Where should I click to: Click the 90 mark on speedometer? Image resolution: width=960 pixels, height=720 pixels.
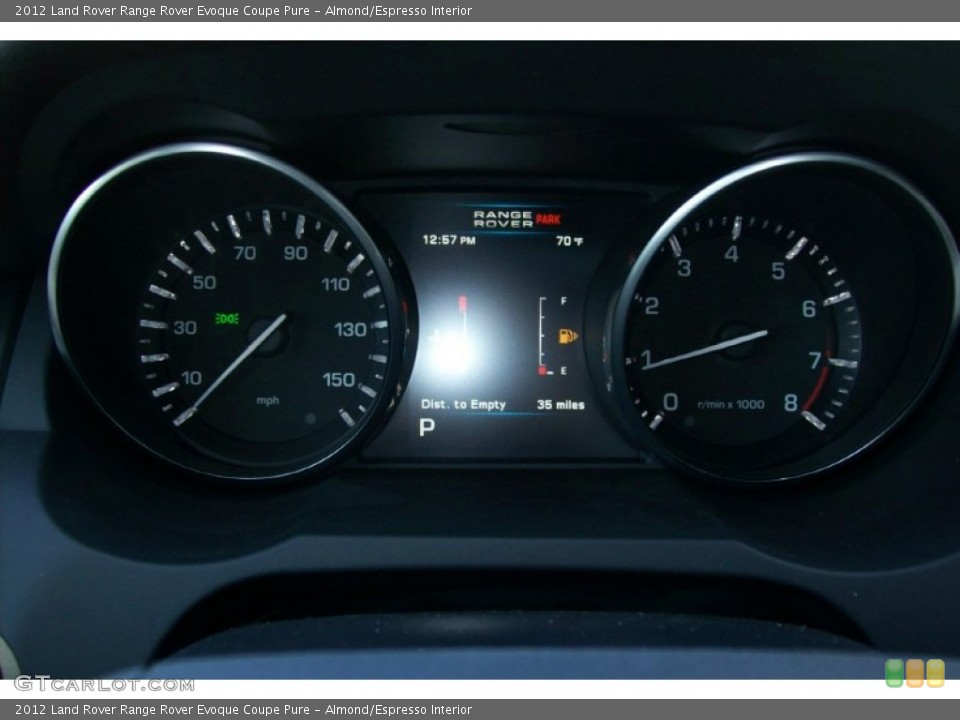(x=295, y=253)
